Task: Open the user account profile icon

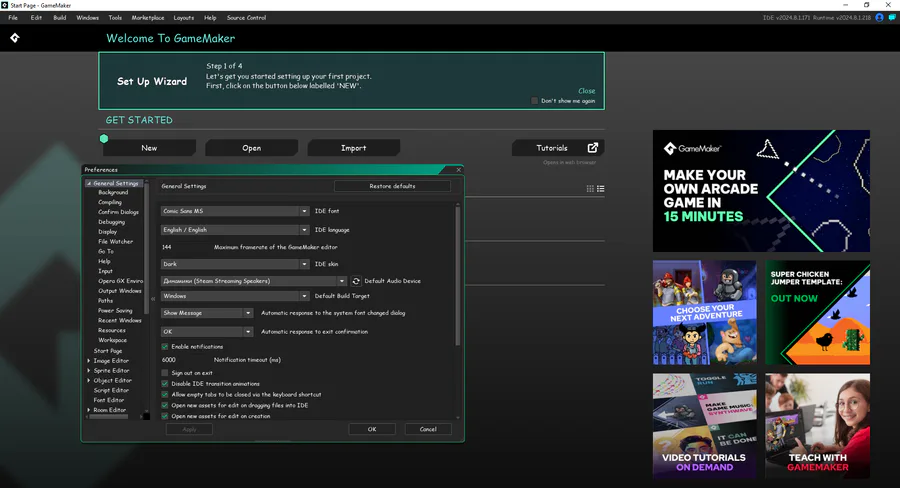Action: coord(879,18)
